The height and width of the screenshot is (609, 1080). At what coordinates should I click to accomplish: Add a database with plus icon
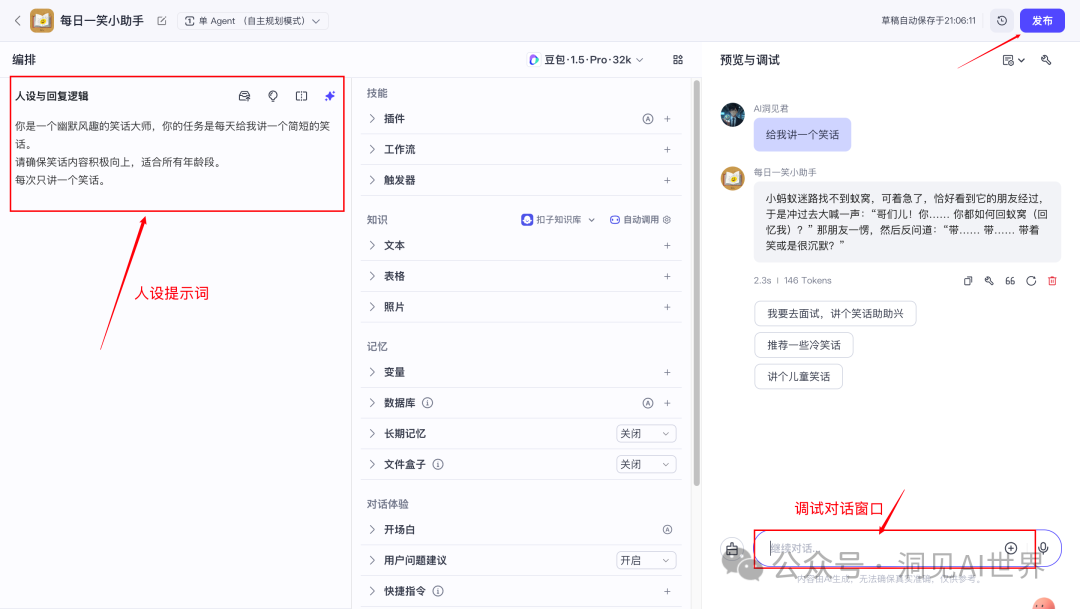(x=667, y=403)
